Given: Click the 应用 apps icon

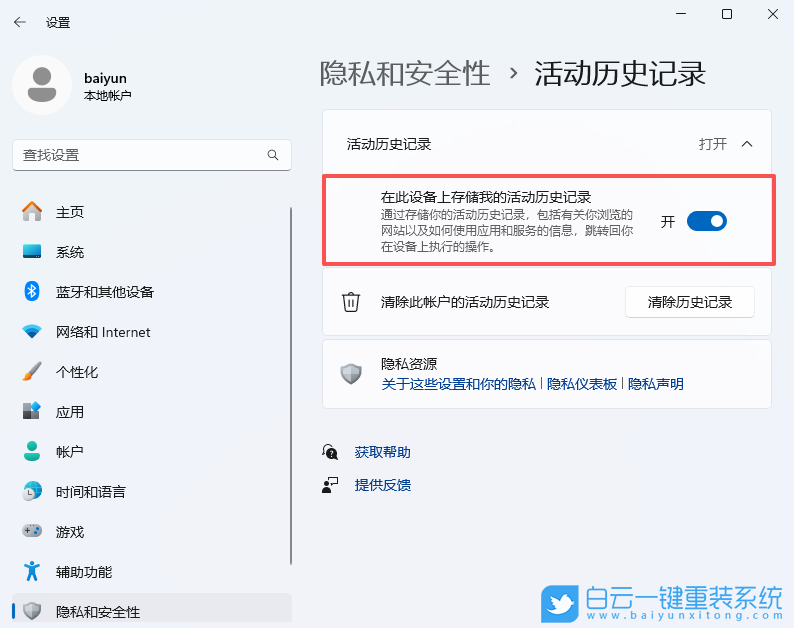Looking at the screenshot, I should tap(32, 411).
